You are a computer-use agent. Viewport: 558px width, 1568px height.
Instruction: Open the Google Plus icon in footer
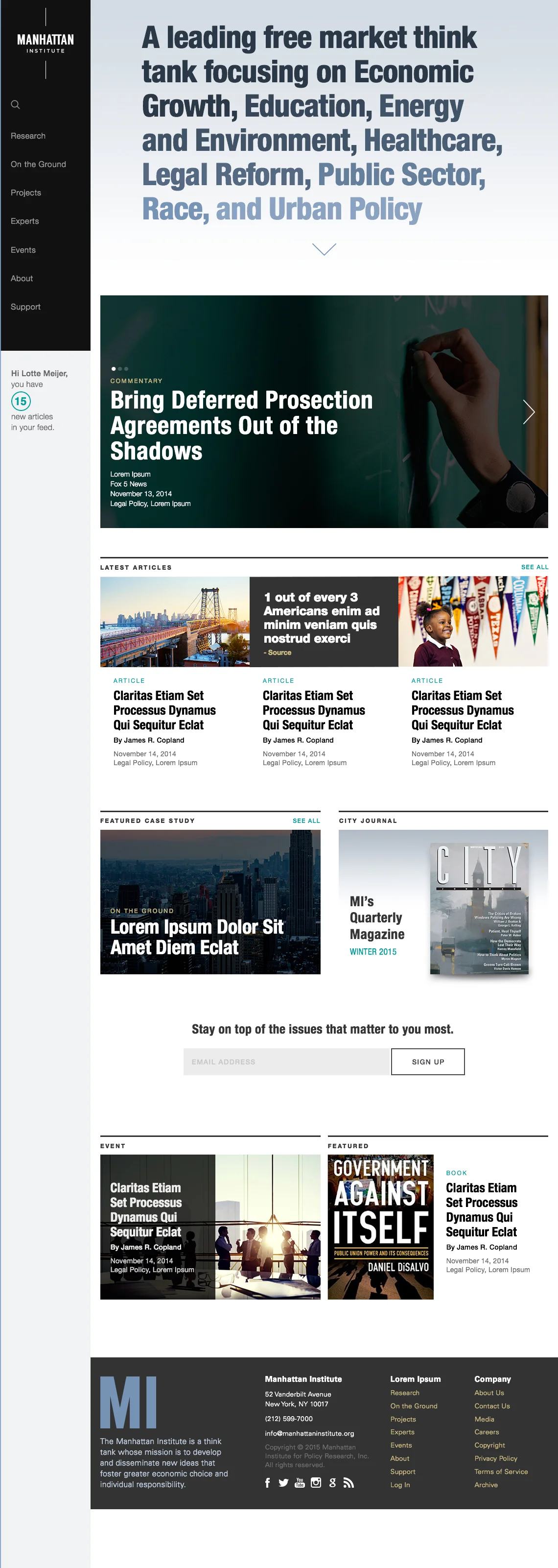[332, 1483]
